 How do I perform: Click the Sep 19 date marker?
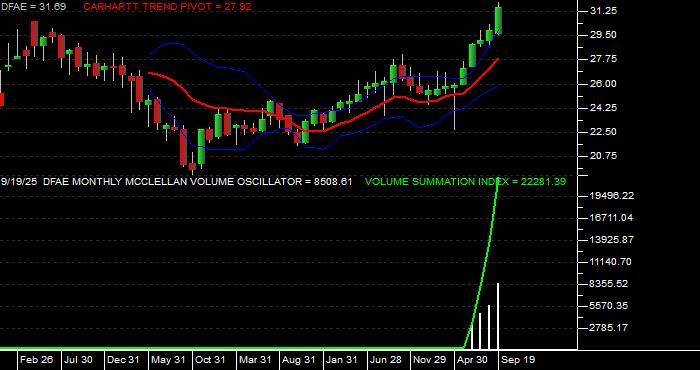pyautogui.click(x=517, y=360)
